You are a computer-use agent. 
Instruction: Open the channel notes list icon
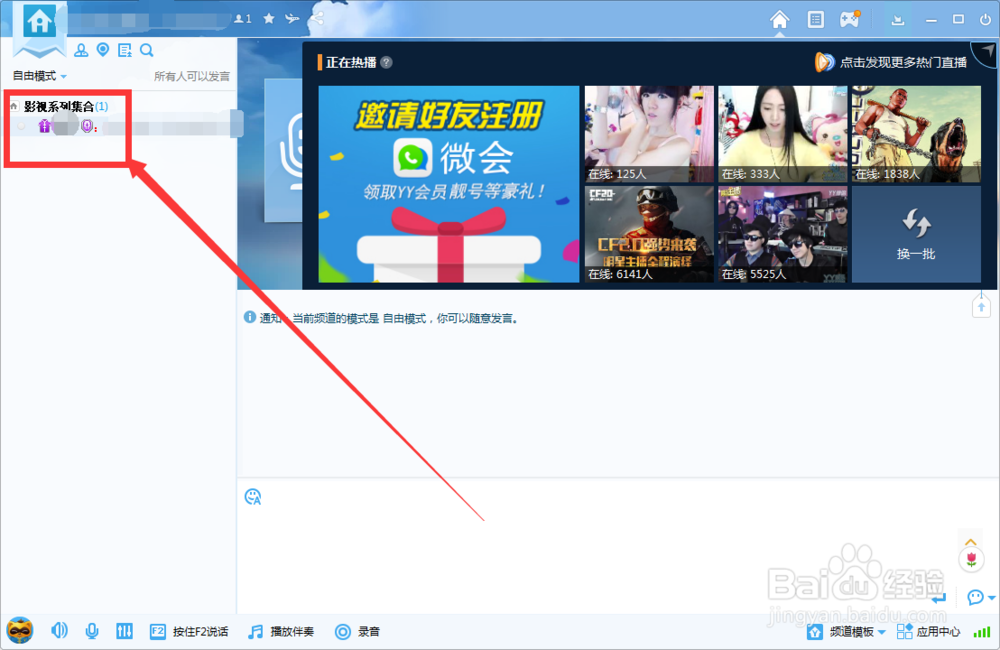click(x=125, y=50)
